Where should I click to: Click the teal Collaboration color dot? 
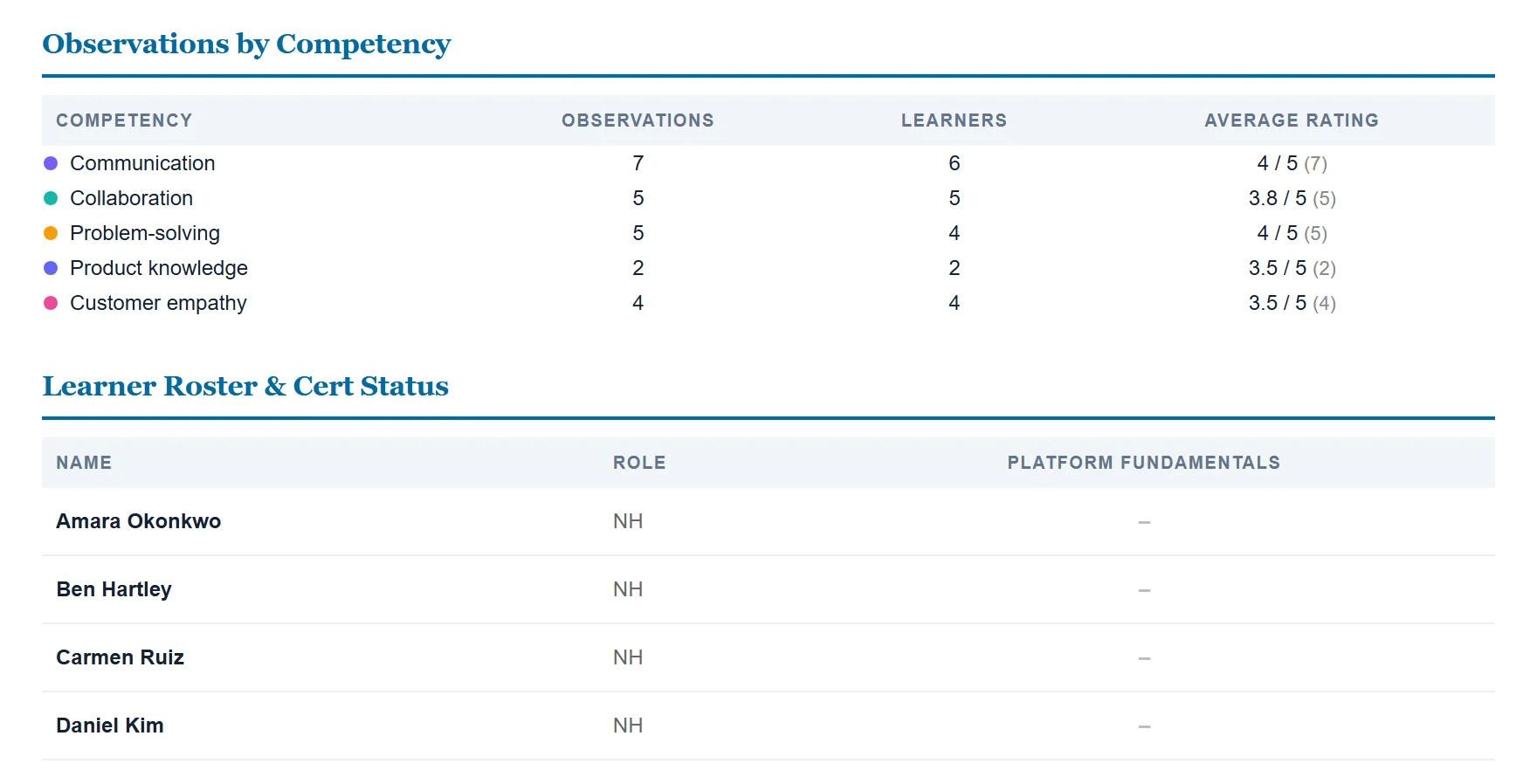point(51,198)
